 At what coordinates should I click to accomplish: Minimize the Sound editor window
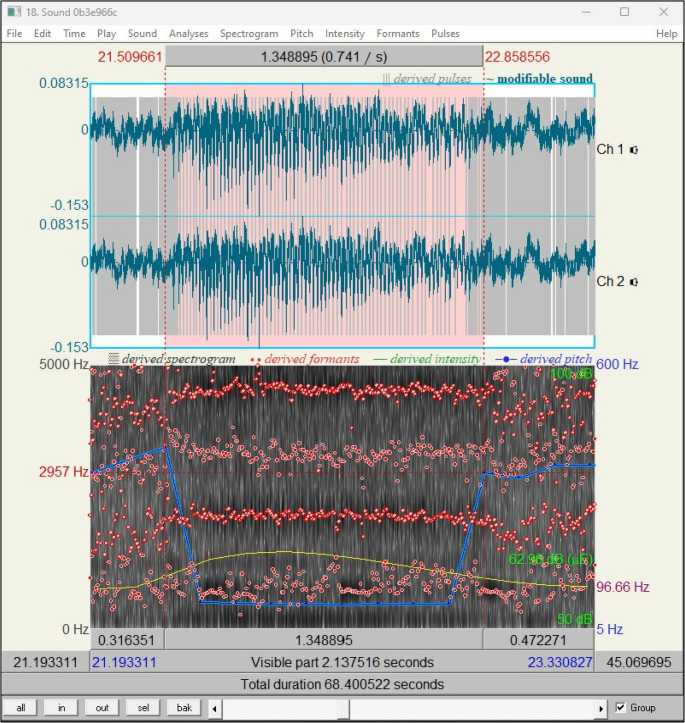(x=586, y=12)
